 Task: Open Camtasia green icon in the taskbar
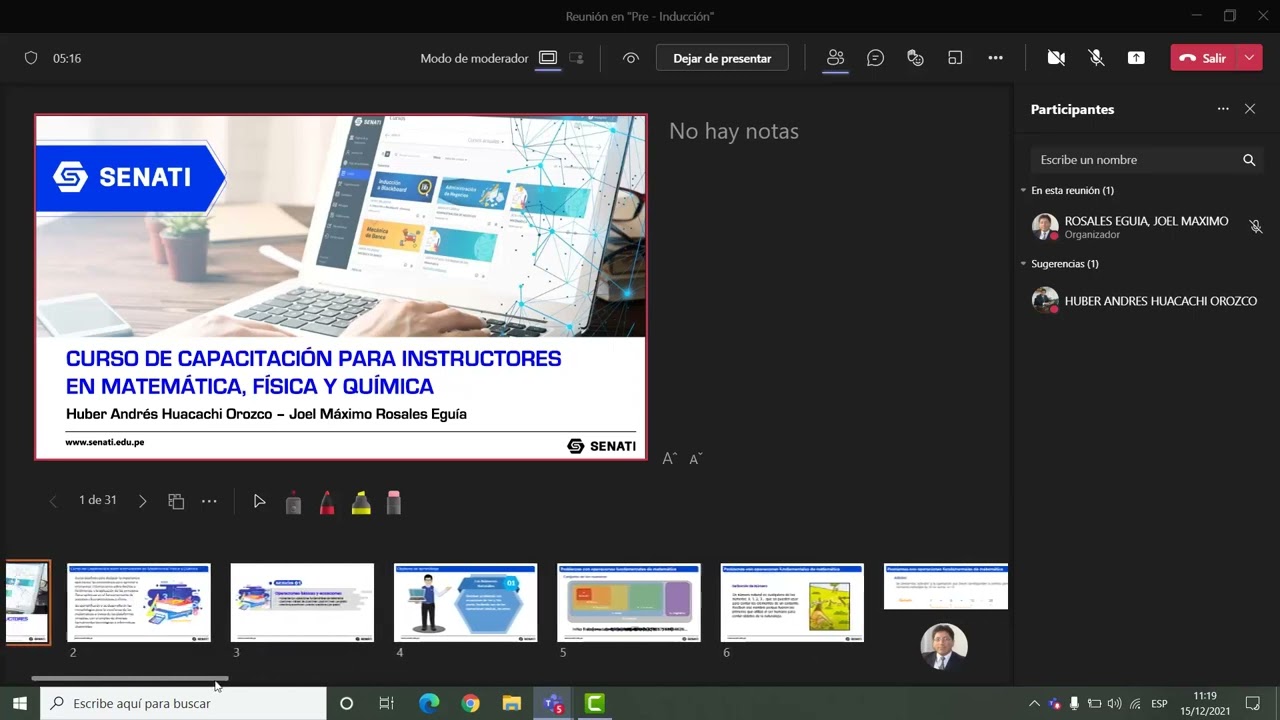[x=594, y=703]
